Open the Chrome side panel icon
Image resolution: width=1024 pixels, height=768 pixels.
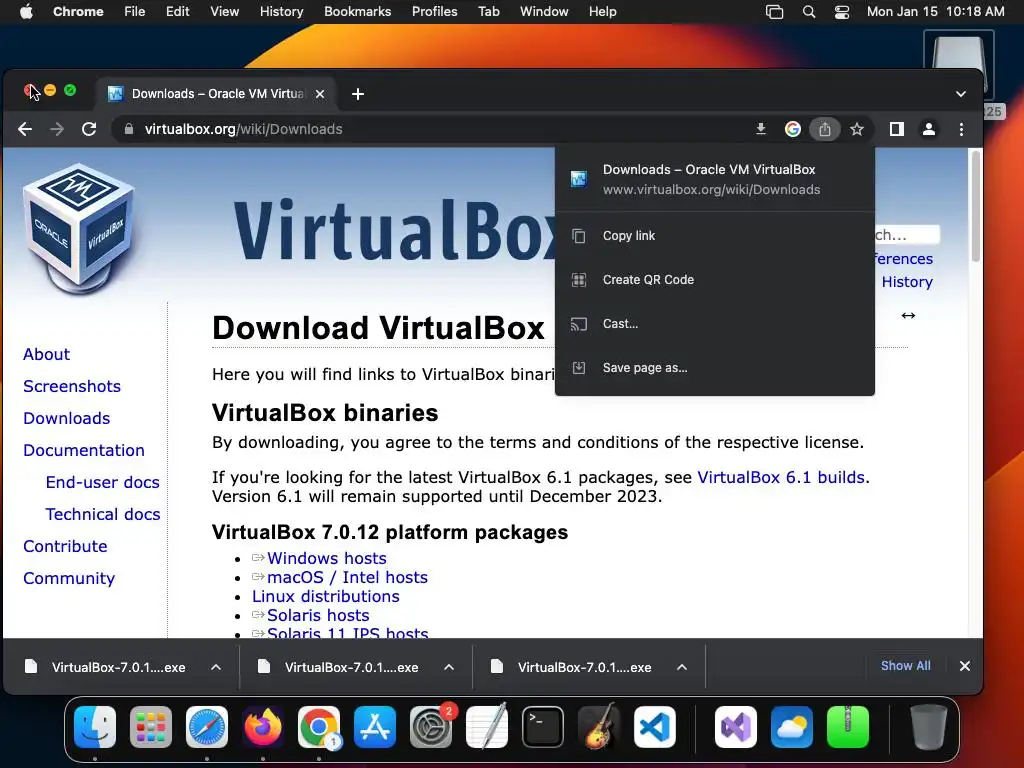pyautogui.click(x=897, y=129)
